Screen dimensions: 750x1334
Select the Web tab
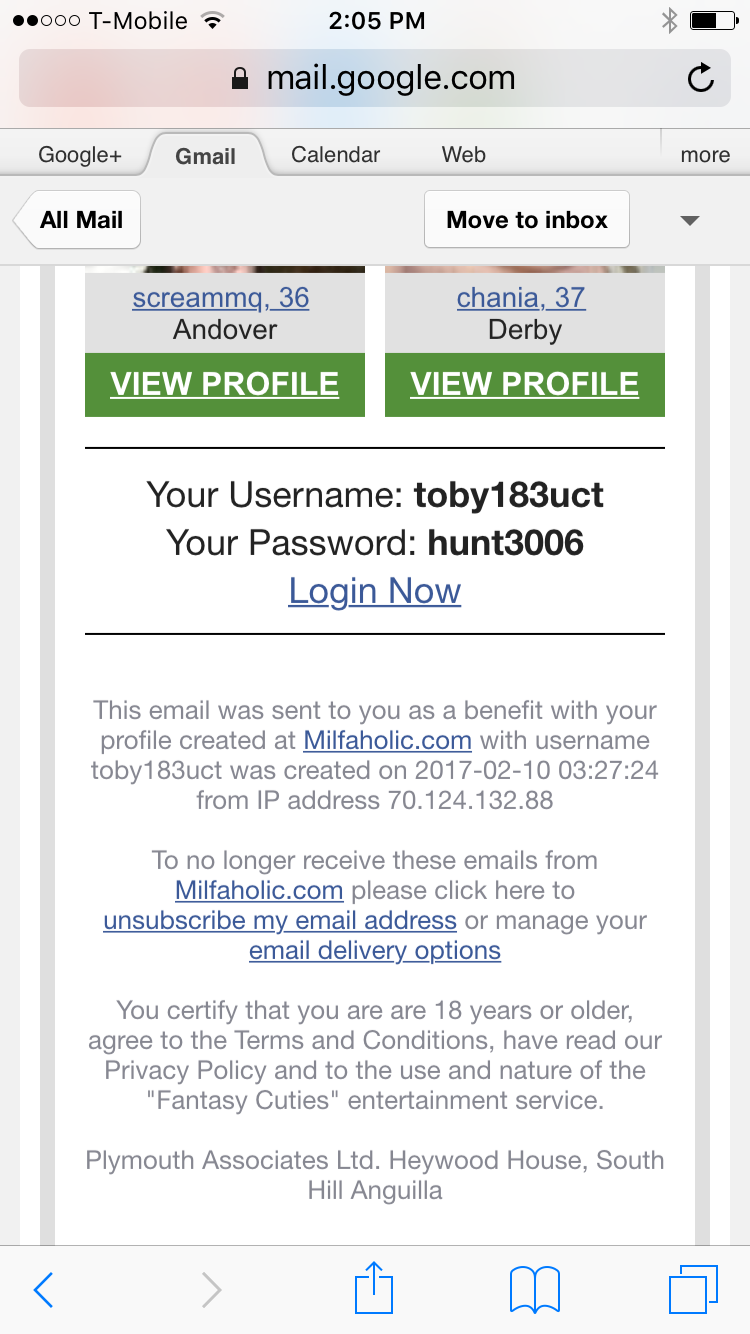[464, 155]
